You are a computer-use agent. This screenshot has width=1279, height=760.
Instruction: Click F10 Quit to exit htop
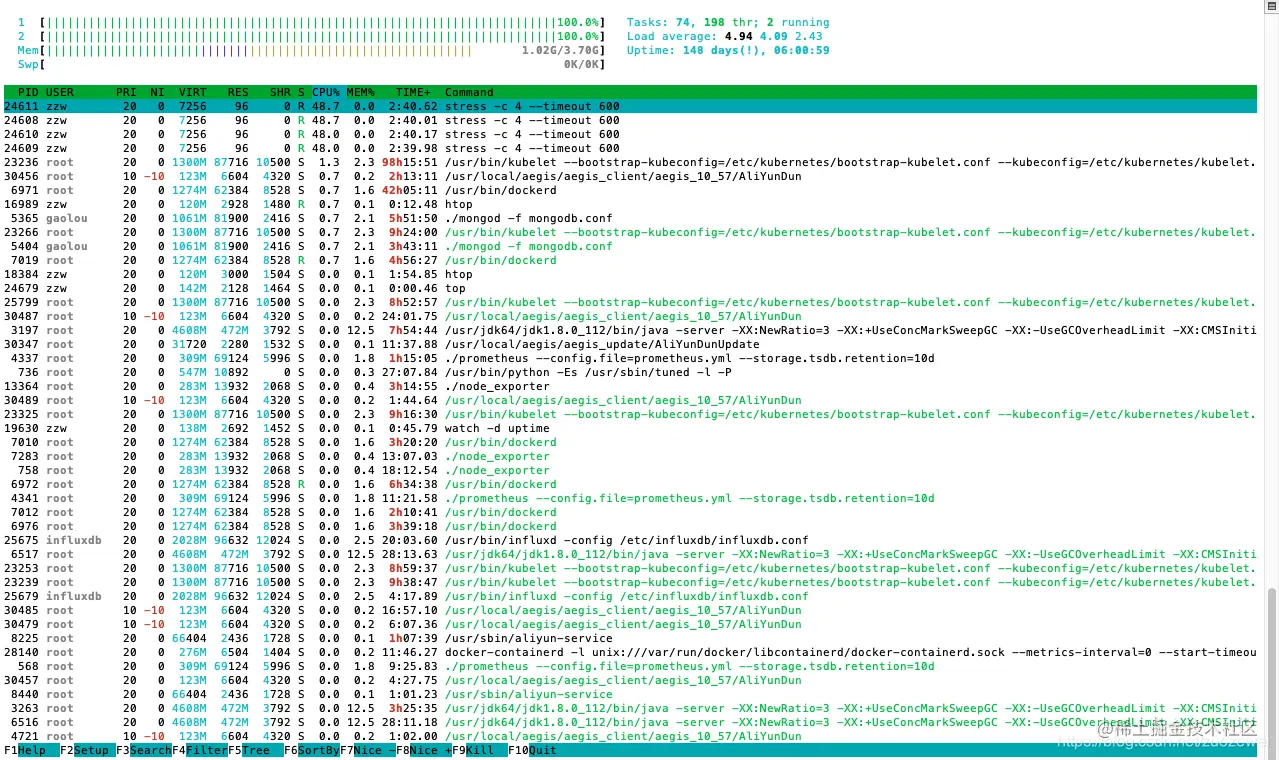coord(532,750)
